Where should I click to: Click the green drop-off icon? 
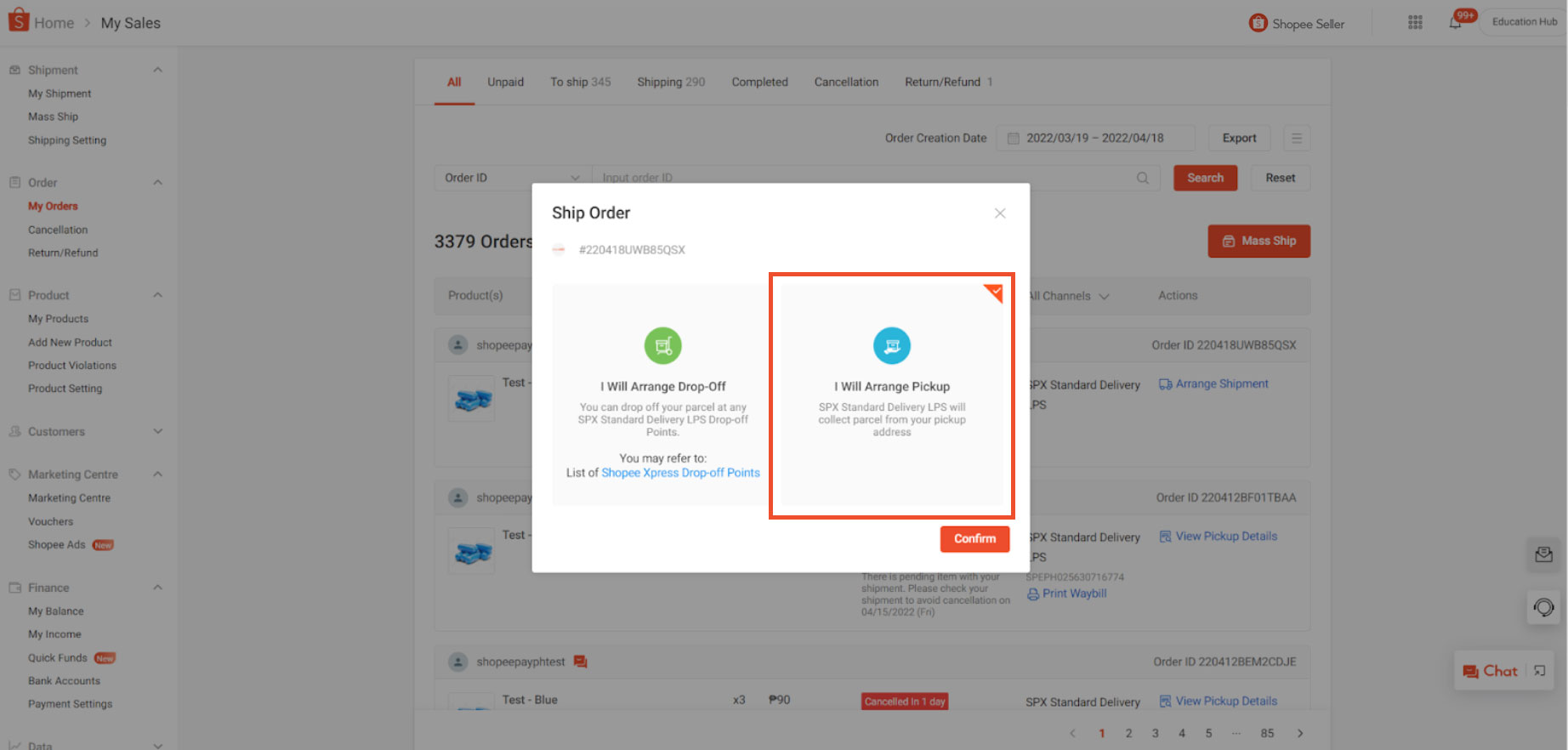pyautogui.click(x=662, y=345)
